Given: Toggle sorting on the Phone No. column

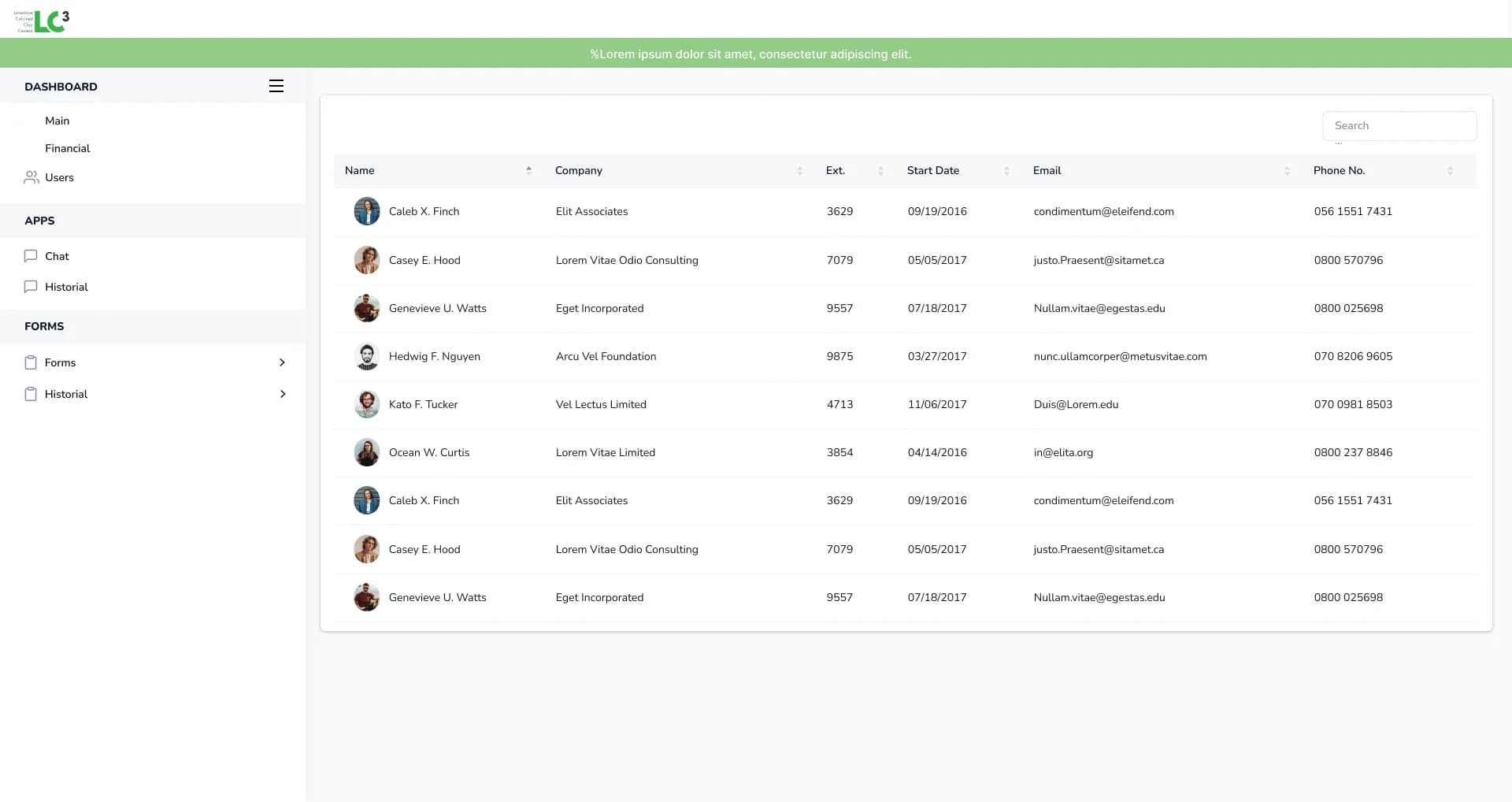Looking at the screenshot, I should (x=1451, y=170).
